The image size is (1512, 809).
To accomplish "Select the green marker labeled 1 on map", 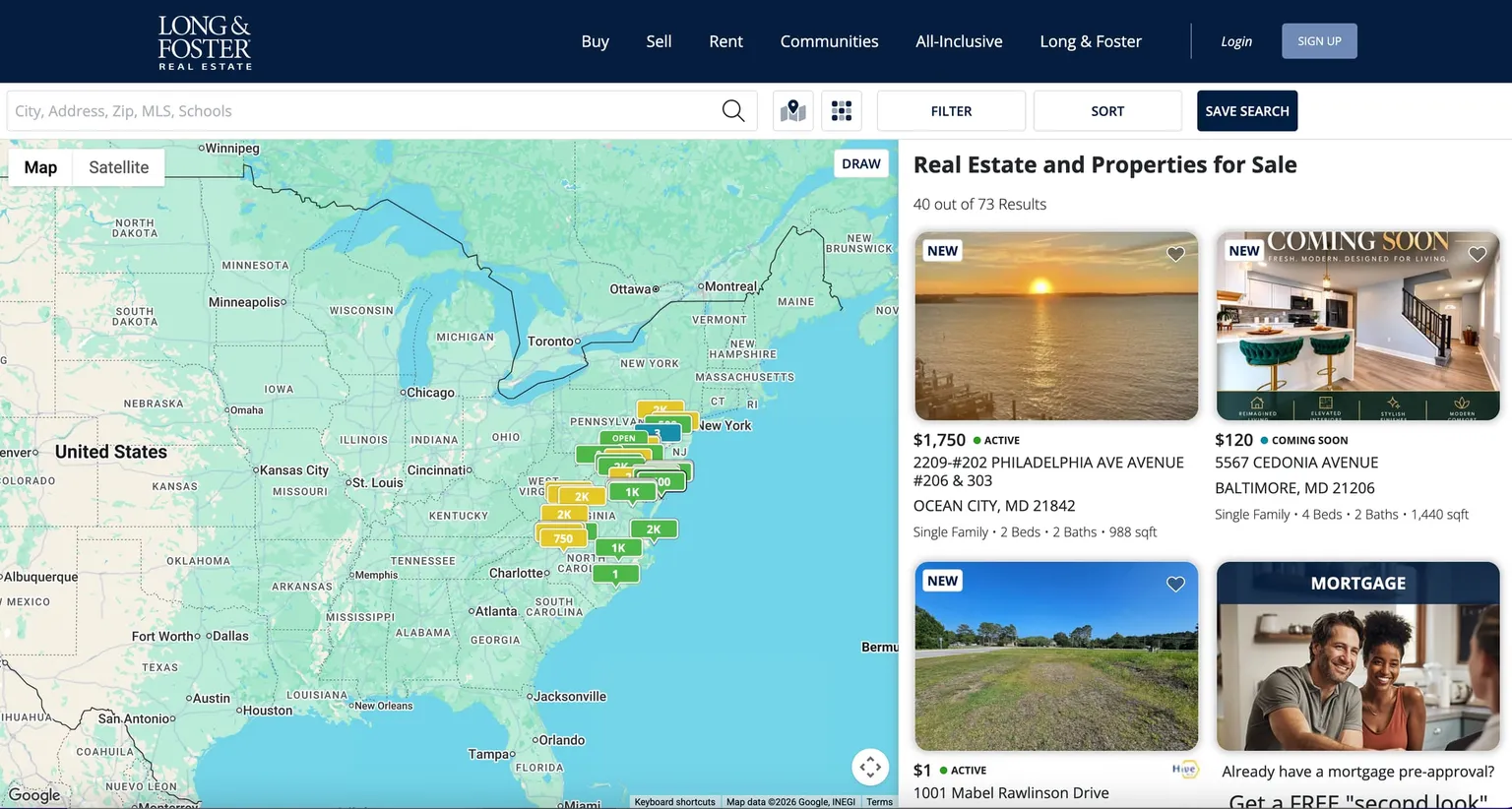I will click(x=616, y=574).
